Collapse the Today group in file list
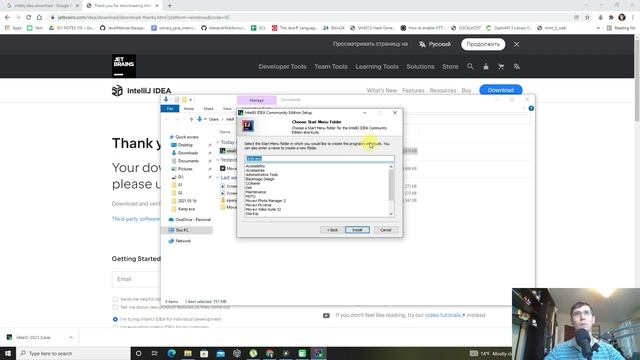 (x=218, y=142)
